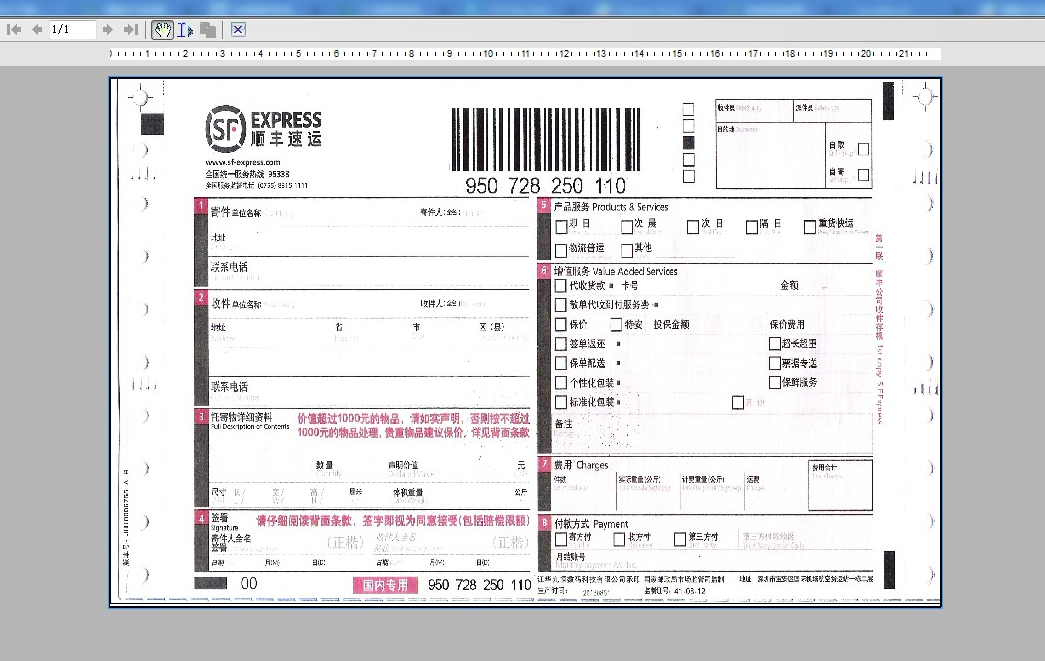Image resolution: width=1045 pixels, height=661 pixels.
Task: Click the 国内专用 pink label
Action: pos(385,585)
